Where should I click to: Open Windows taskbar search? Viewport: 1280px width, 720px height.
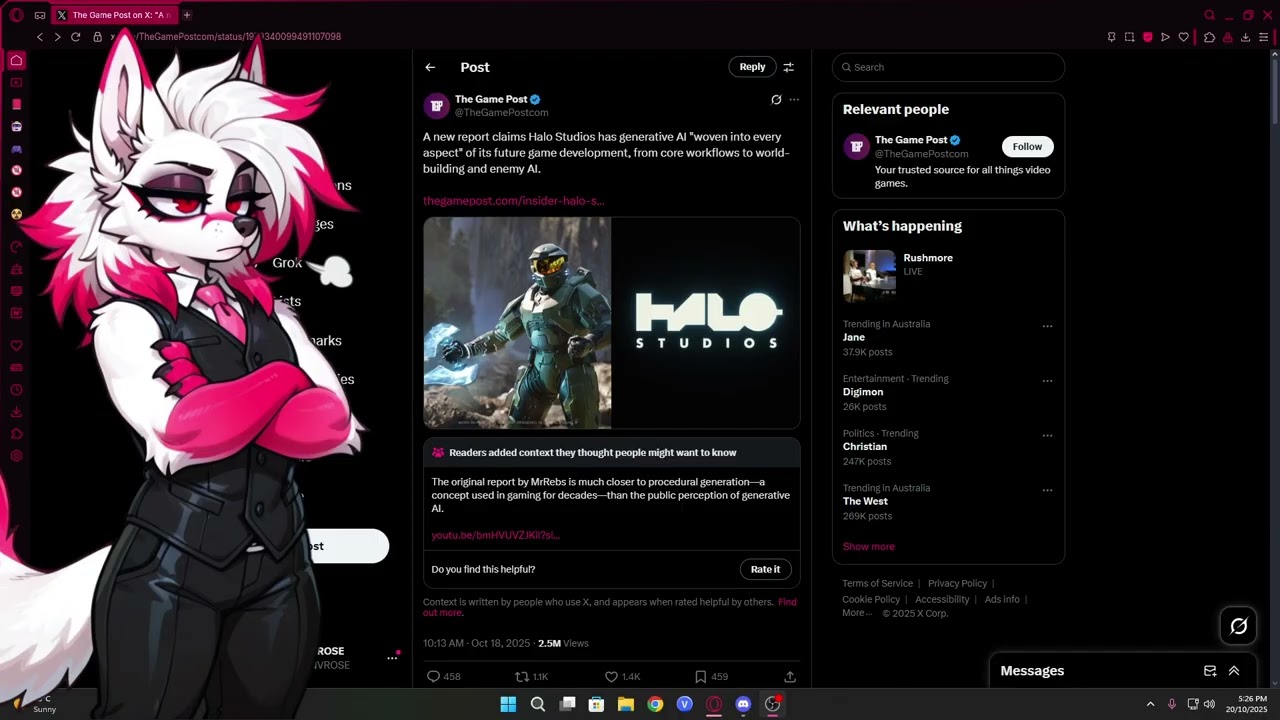point(538,704)
